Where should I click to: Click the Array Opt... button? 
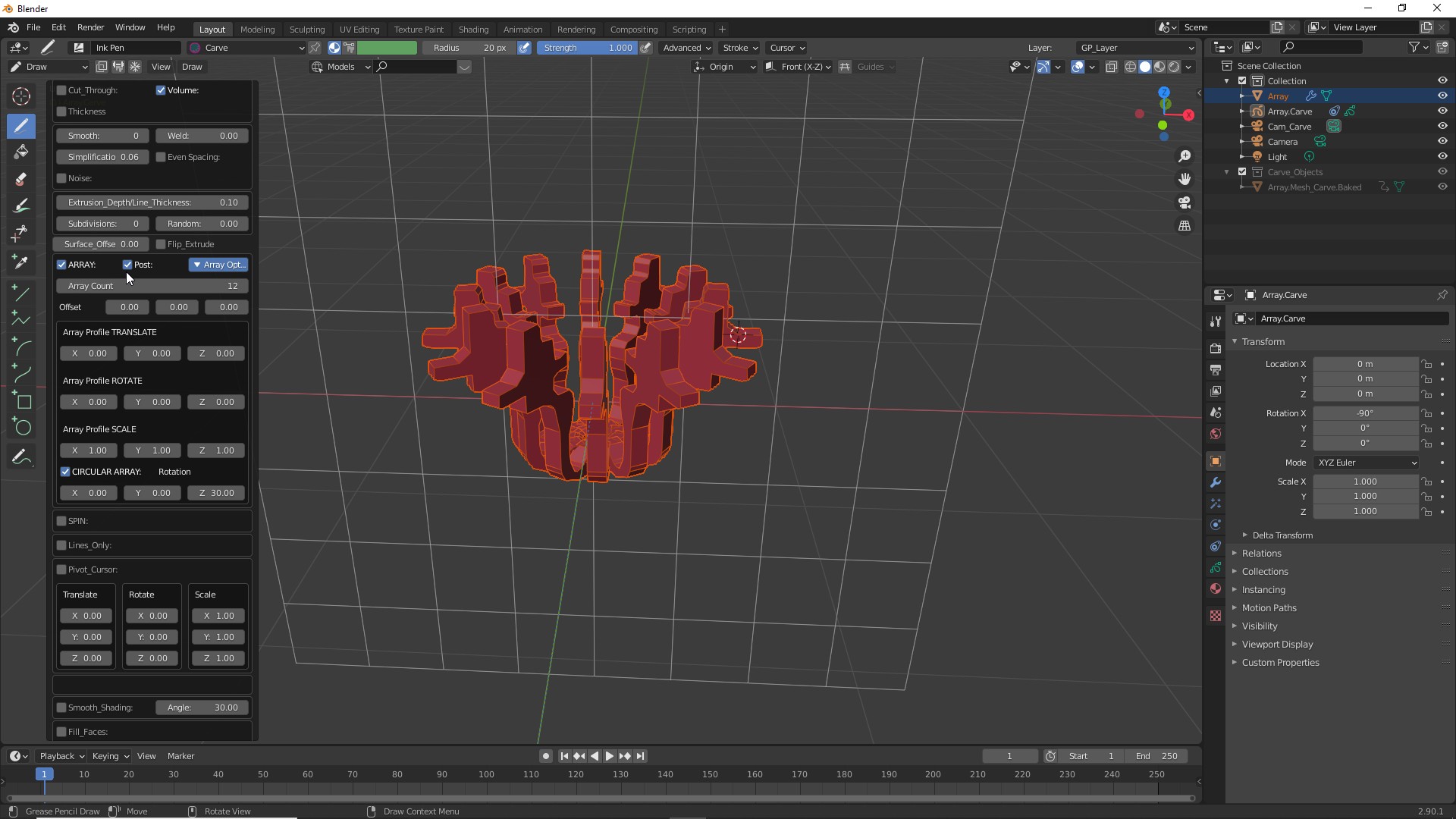(218, 265)
